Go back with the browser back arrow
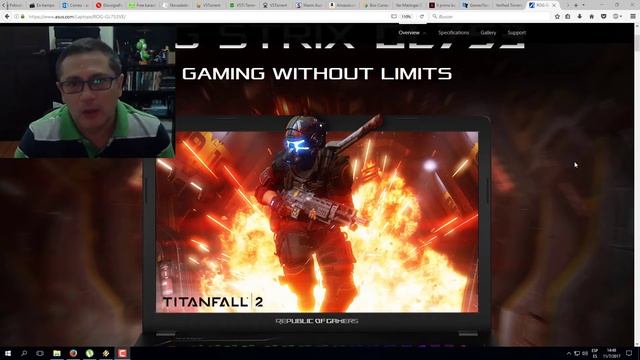640x360 pixels. point(7,16)
